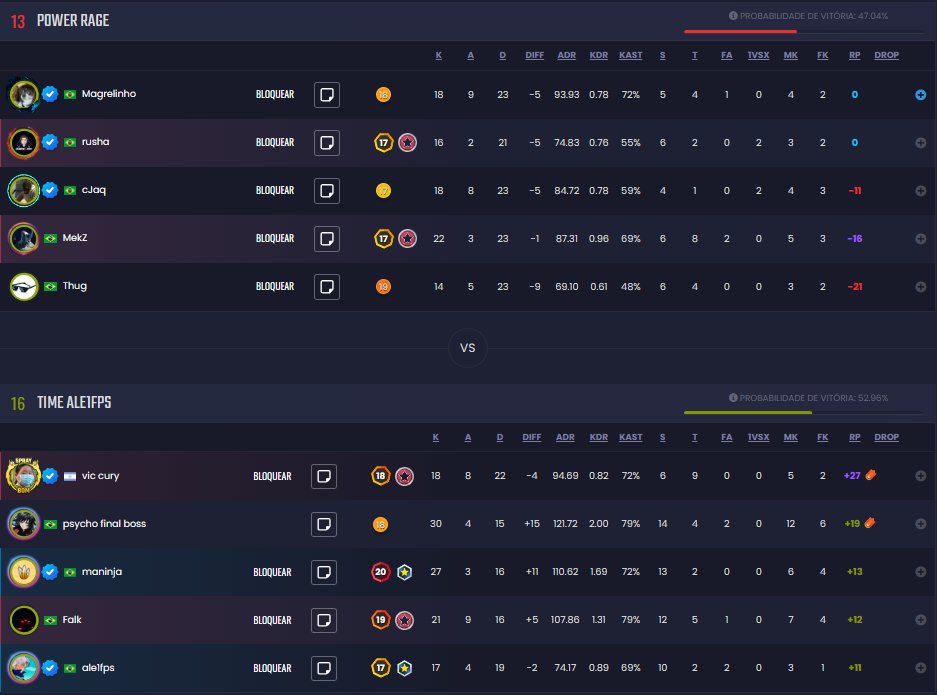Expand ale1fps stats via plus icon
The height and width of the screenshot is (695, 937).
[920, 668]
